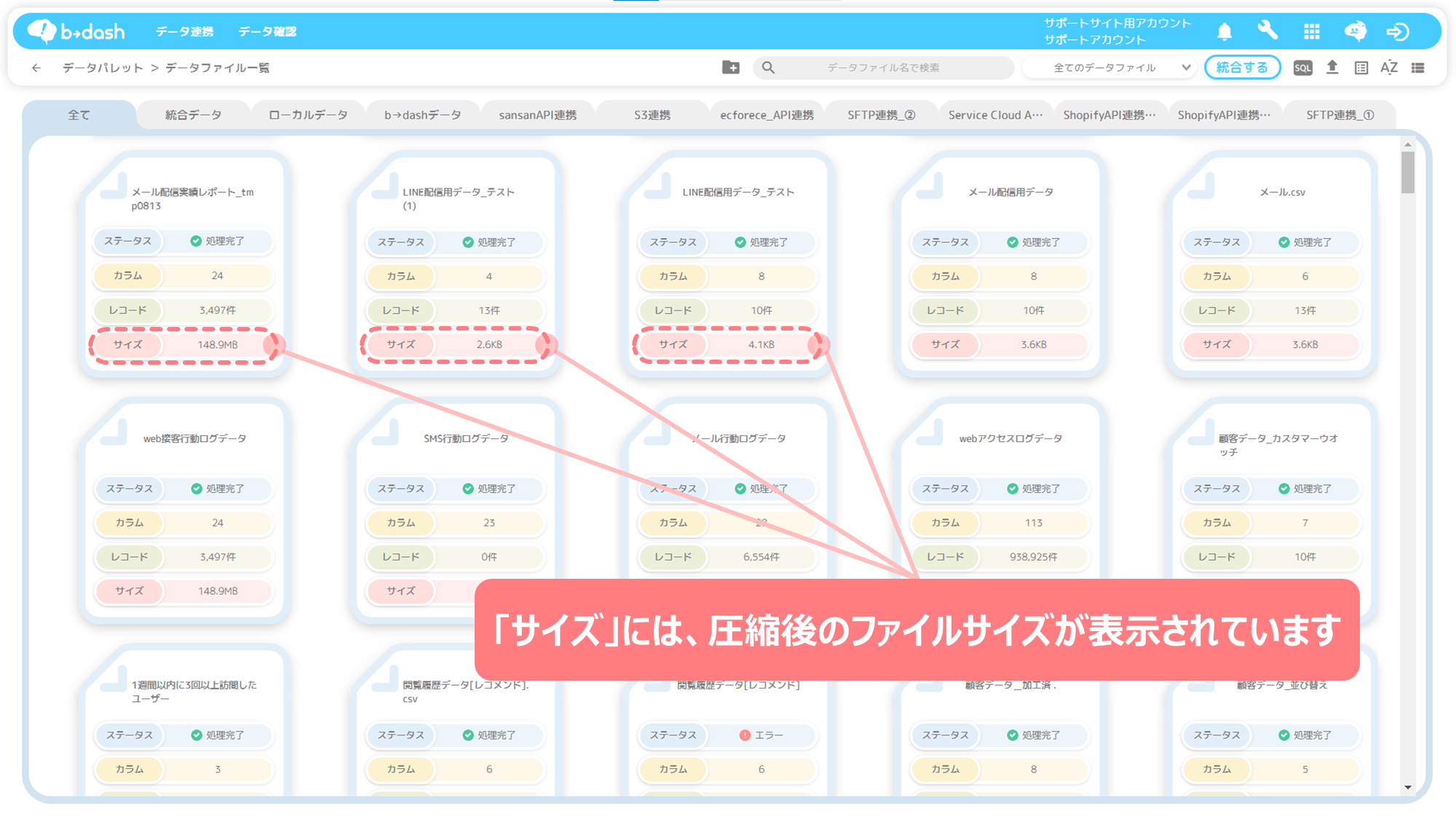Open the apps grid menu
This screenshot has height=819, width=1456.
[x=1312, y=31]
